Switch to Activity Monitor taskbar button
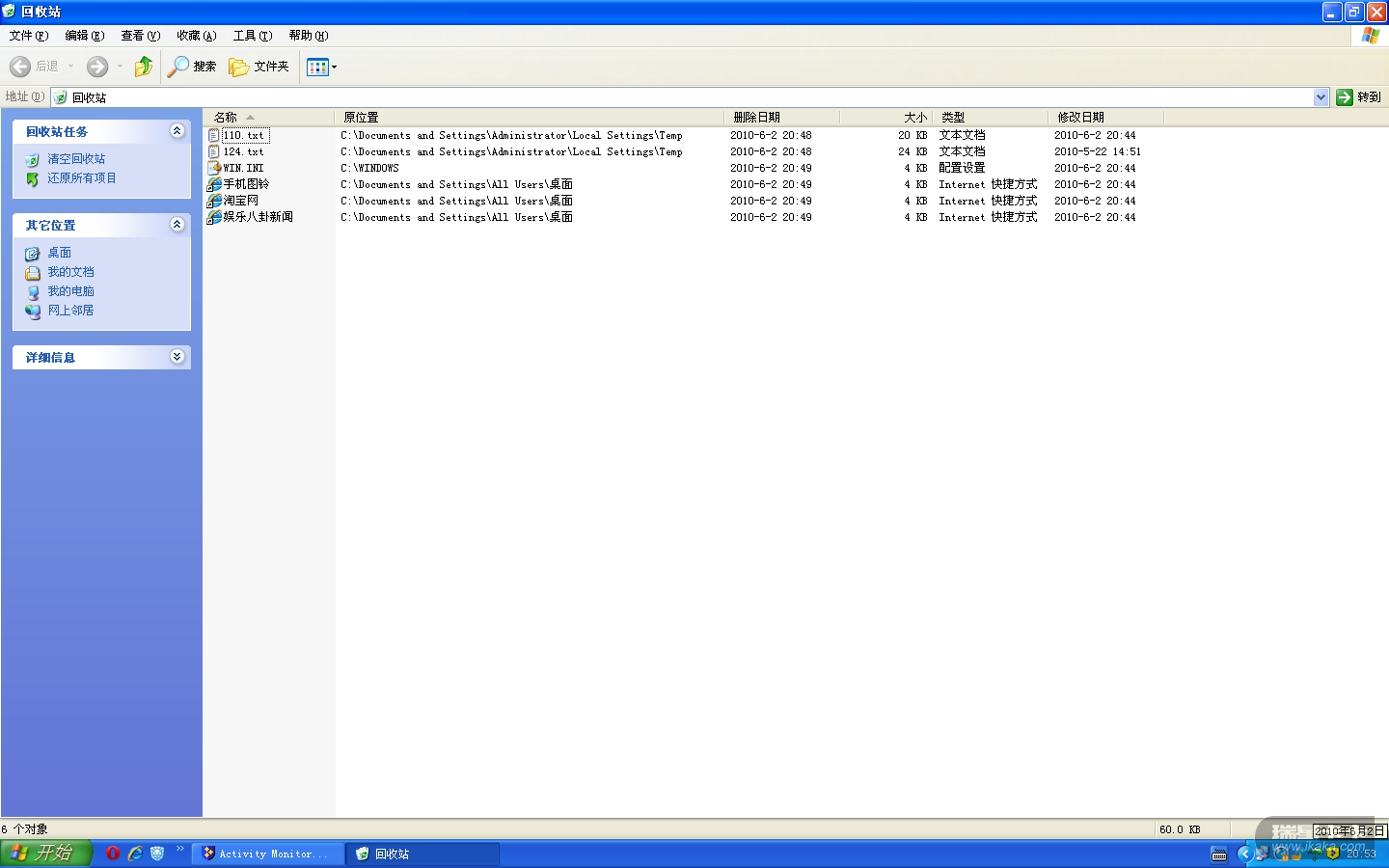 [x=267, y=854]
